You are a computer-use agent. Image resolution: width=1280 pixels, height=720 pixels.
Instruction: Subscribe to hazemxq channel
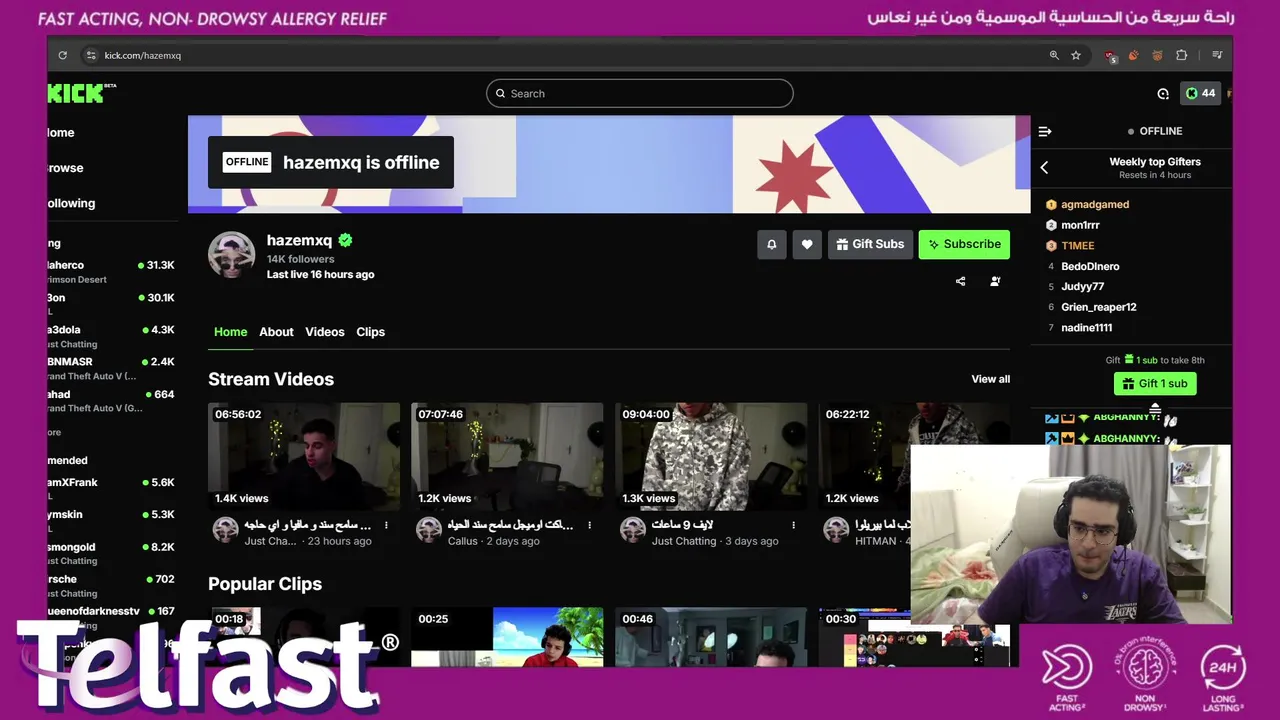coord(964,244)
